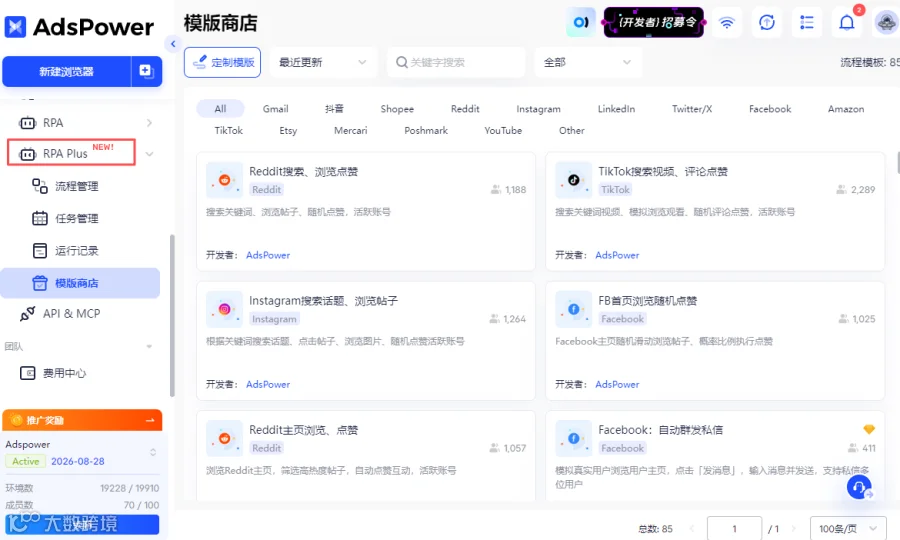
Task: Open the task list icon in header
Action: (807, 23)
